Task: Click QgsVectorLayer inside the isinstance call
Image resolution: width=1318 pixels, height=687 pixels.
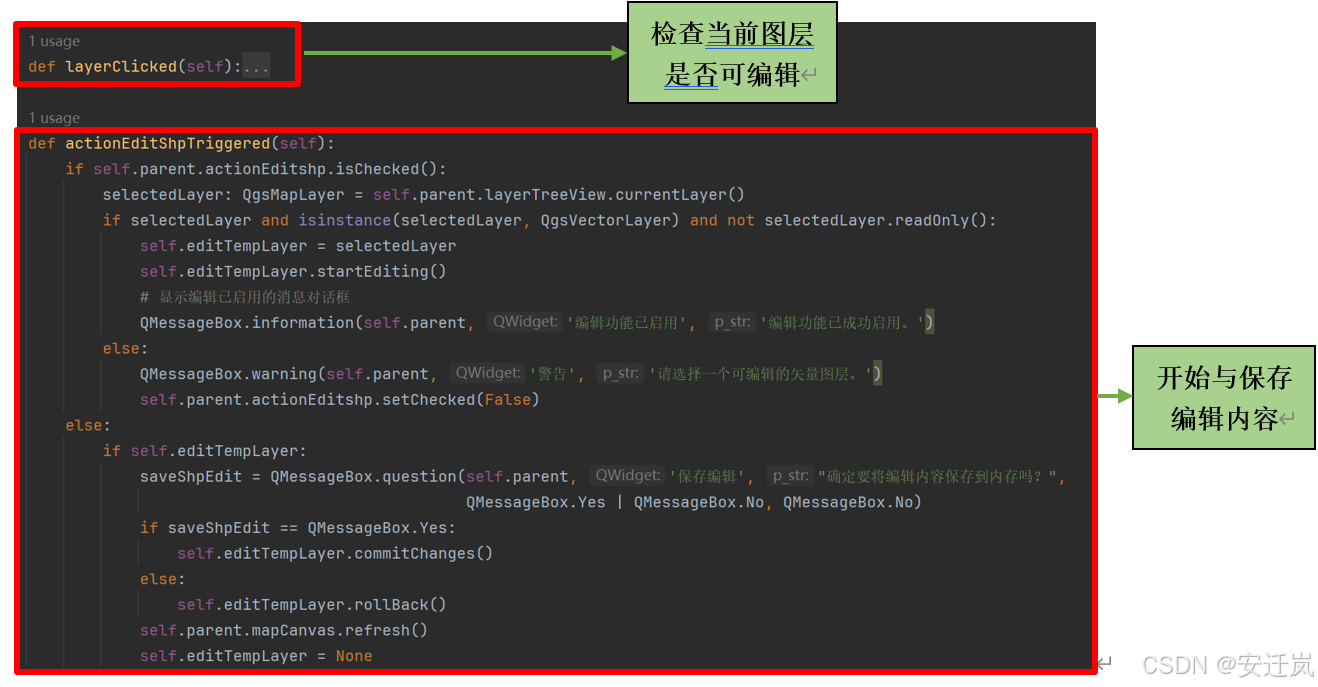Action: (x=610, y=220)
